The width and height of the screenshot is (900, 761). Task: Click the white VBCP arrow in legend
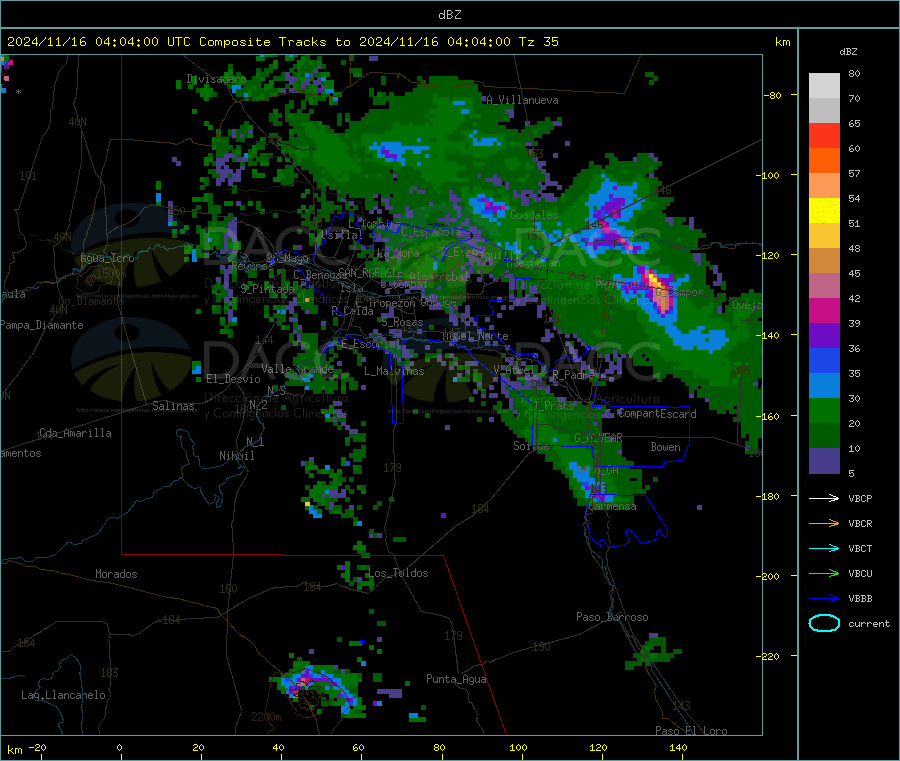tap(824, 498)
